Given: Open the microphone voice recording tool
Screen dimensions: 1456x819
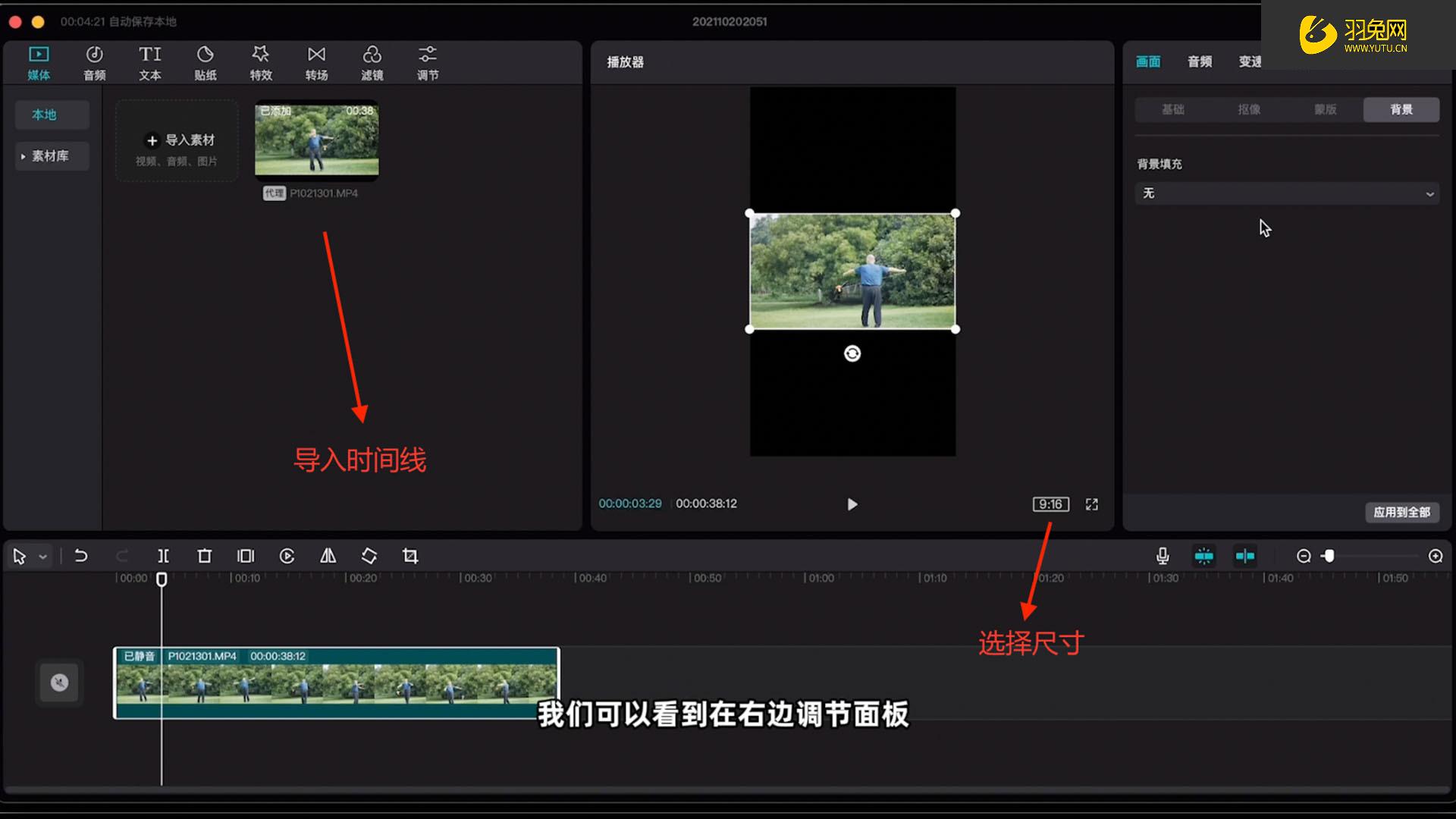Looking at the screenshot, I should point(1163,557).
